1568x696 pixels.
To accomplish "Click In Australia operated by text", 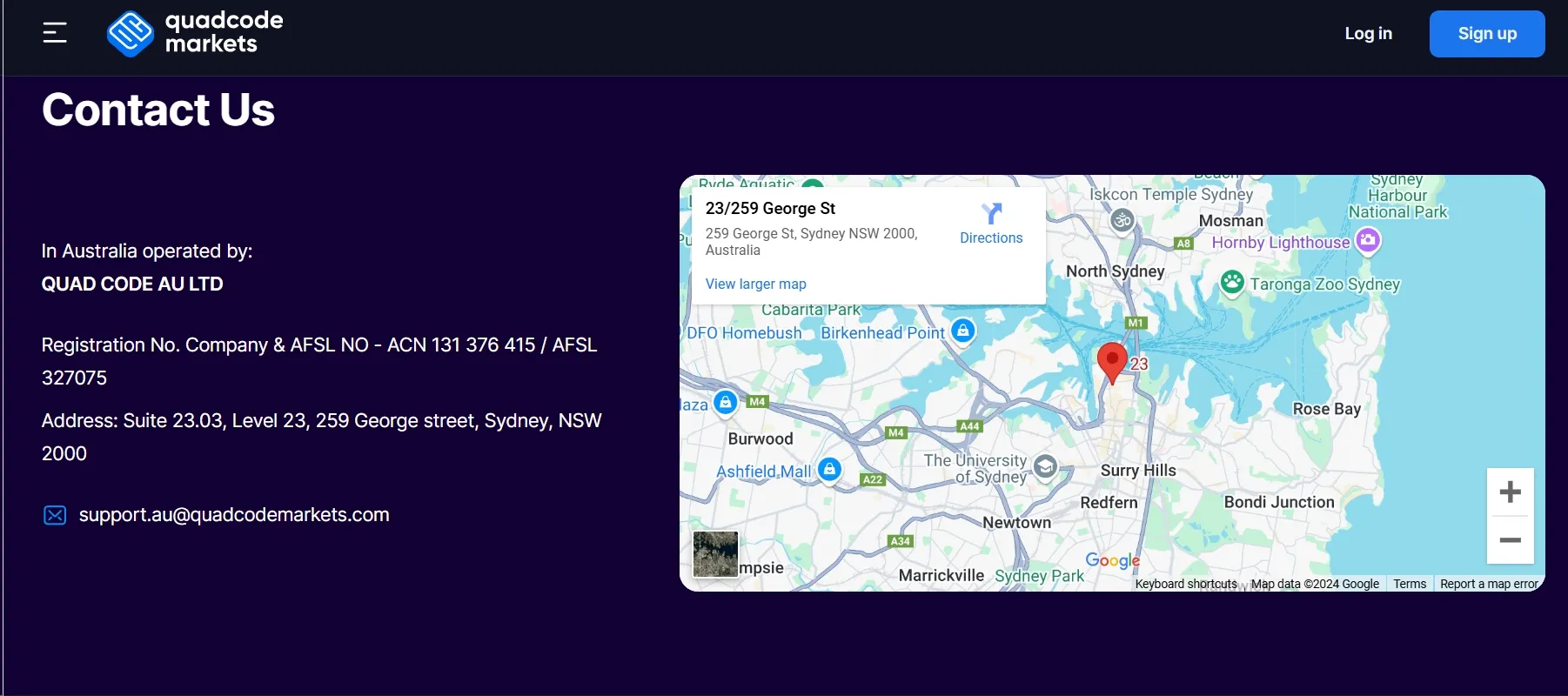I will [147, 251].
